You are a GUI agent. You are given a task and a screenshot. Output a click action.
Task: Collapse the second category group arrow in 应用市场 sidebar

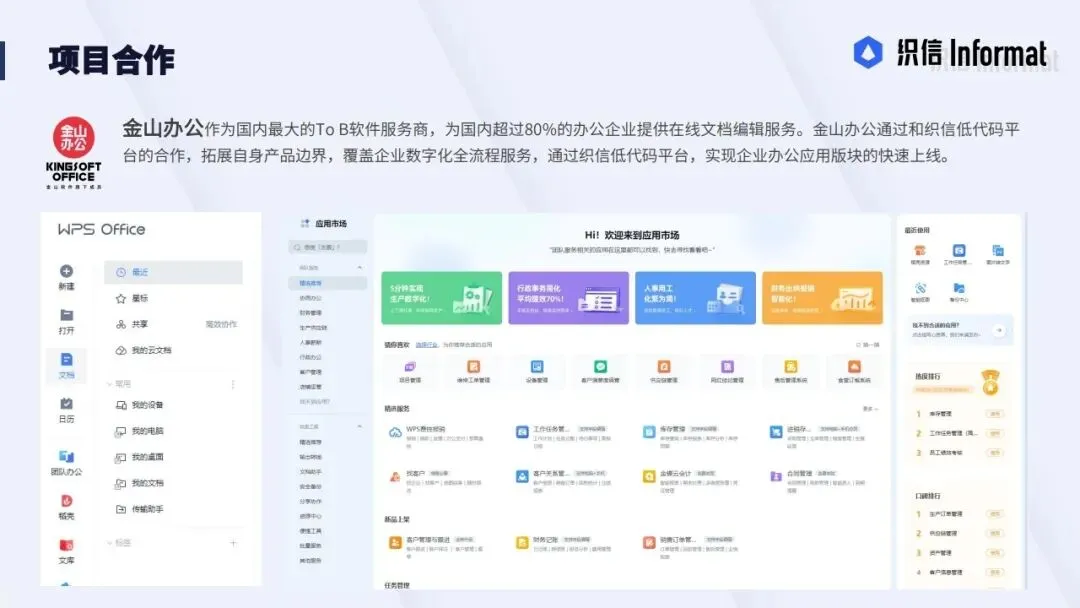(359, 427)
